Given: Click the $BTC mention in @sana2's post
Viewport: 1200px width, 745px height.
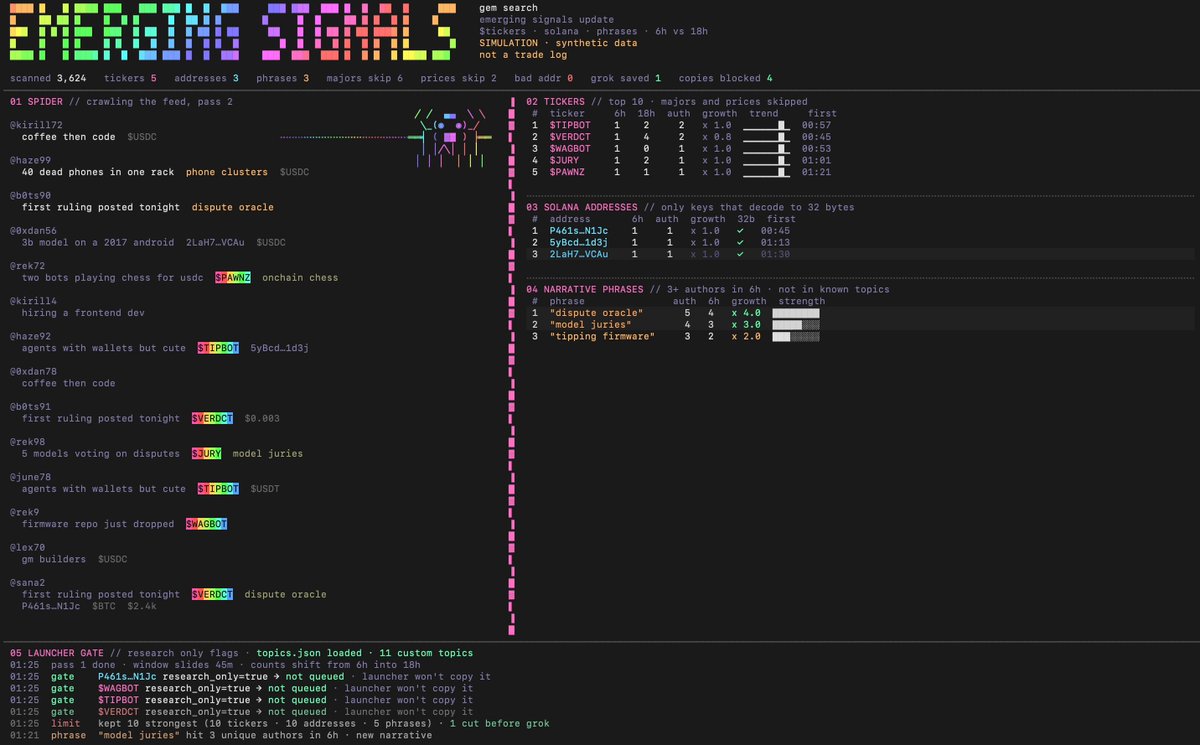Looking at the screenshot, I should 103,606.
